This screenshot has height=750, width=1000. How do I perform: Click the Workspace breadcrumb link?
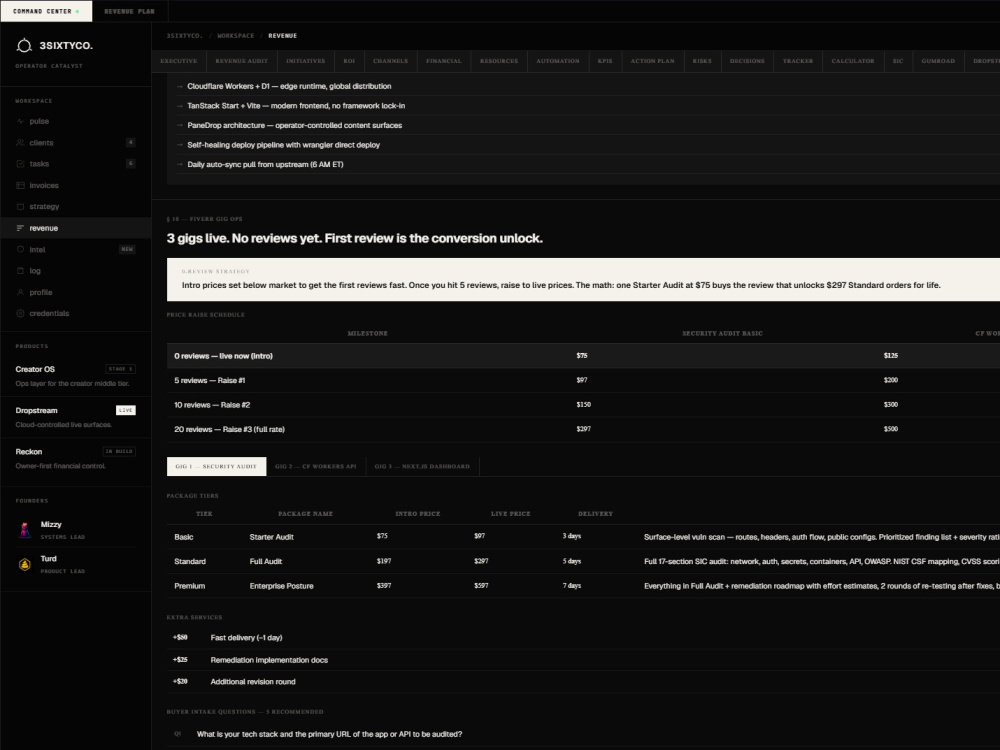[235, 36]
